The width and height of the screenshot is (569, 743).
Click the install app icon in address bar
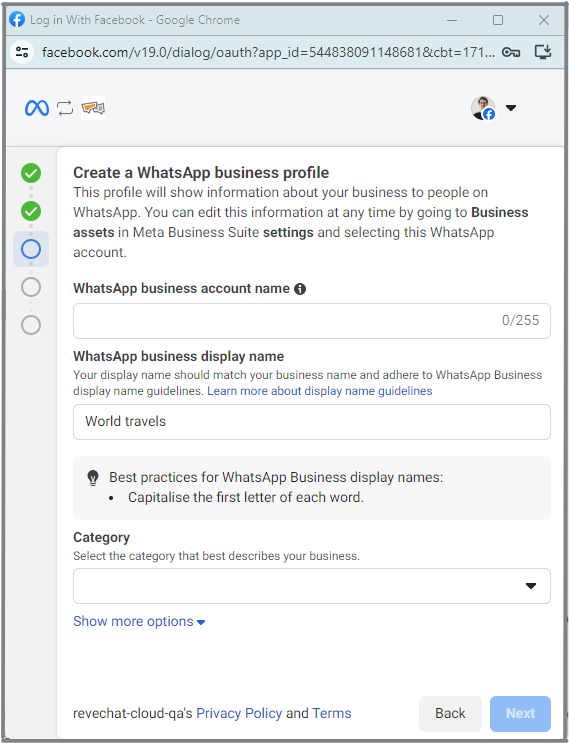tap(543, 52)
